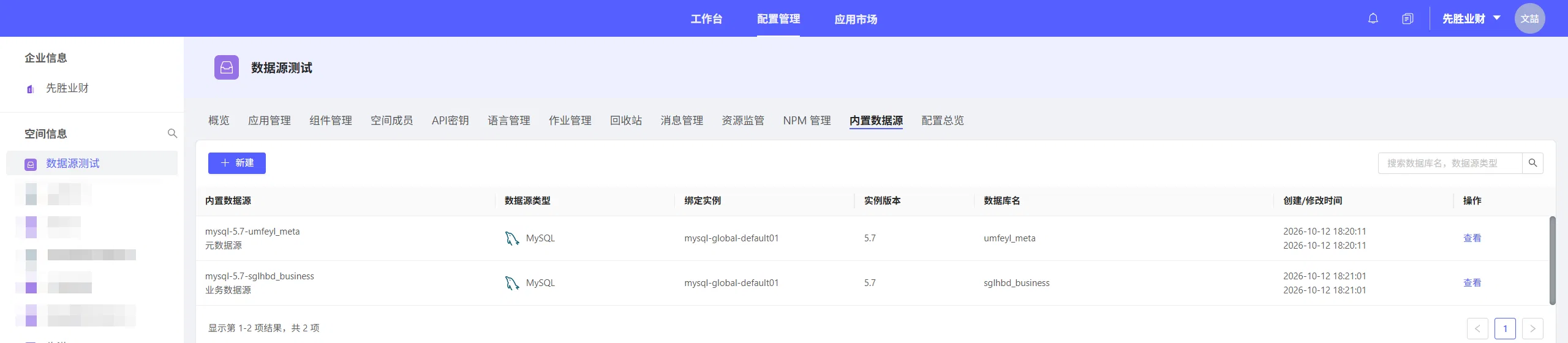Focus the 搜索数据库名 search field
This screenshot has width=1568, height=343.
click(x=1450, y=163)
